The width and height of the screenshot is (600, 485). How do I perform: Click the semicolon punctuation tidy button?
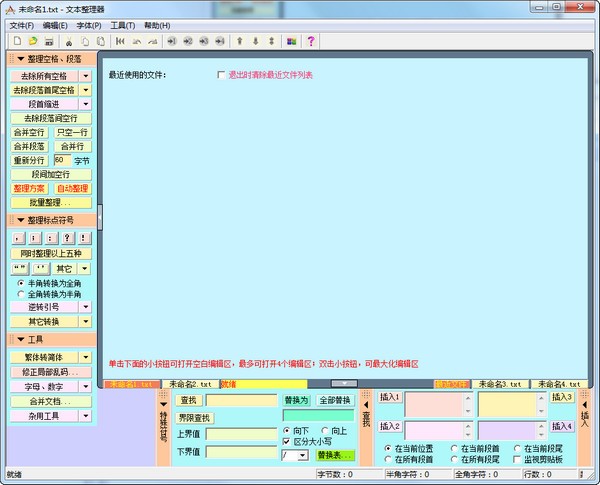click(35, 238)
